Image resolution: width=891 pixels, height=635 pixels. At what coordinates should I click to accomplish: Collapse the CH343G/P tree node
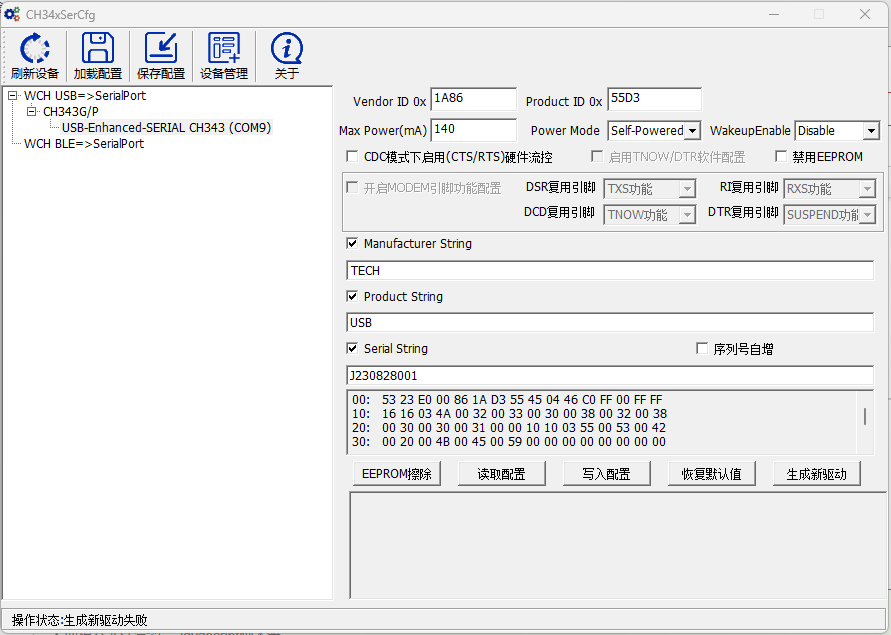32,112
